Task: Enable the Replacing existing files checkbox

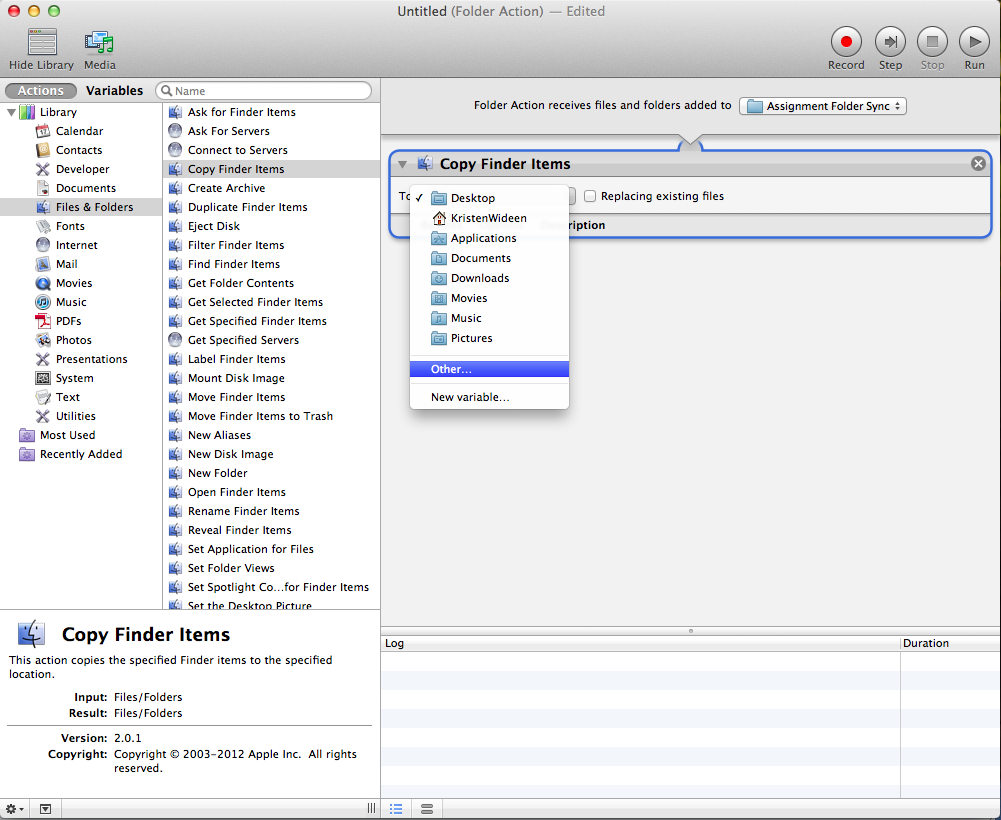Action: click(590, 196)
